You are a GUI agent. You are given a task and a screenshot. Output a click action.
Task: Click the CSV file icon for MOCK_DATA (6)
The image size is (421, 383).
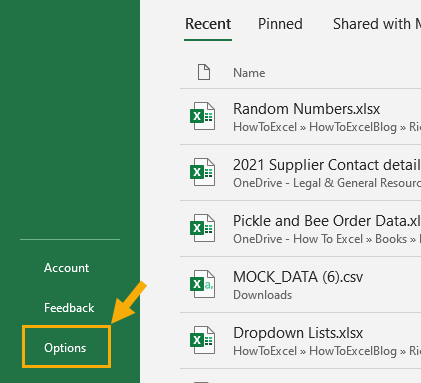coord(202,284)
